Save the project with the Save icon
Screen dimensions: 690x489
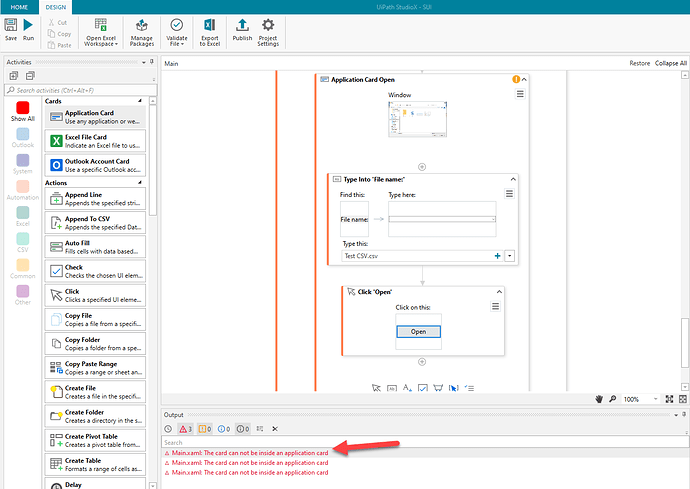[11, 29]
